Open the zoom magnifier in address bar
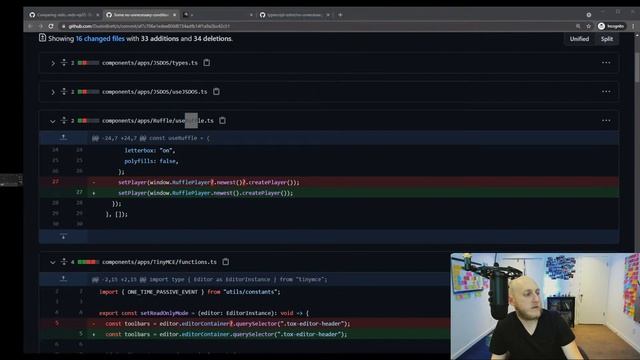The width and height of the screenshot is (640, 360). point(578,26)
